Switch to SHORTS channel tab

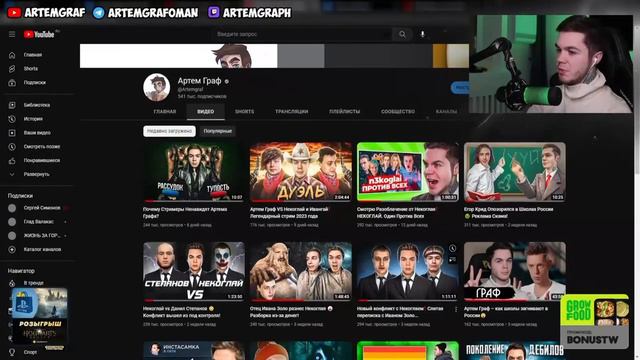pos(244,111)
